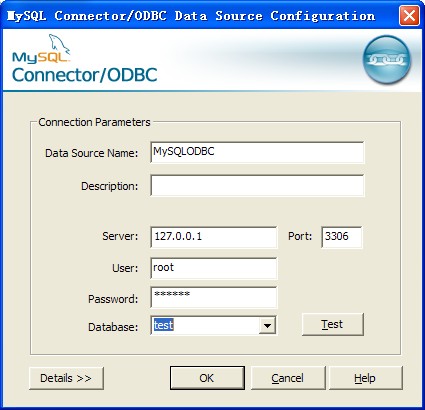The width and height of the screenshot is (425, 410).
Task: Focus the User field containing root
Action: click(x=214, y=268)
